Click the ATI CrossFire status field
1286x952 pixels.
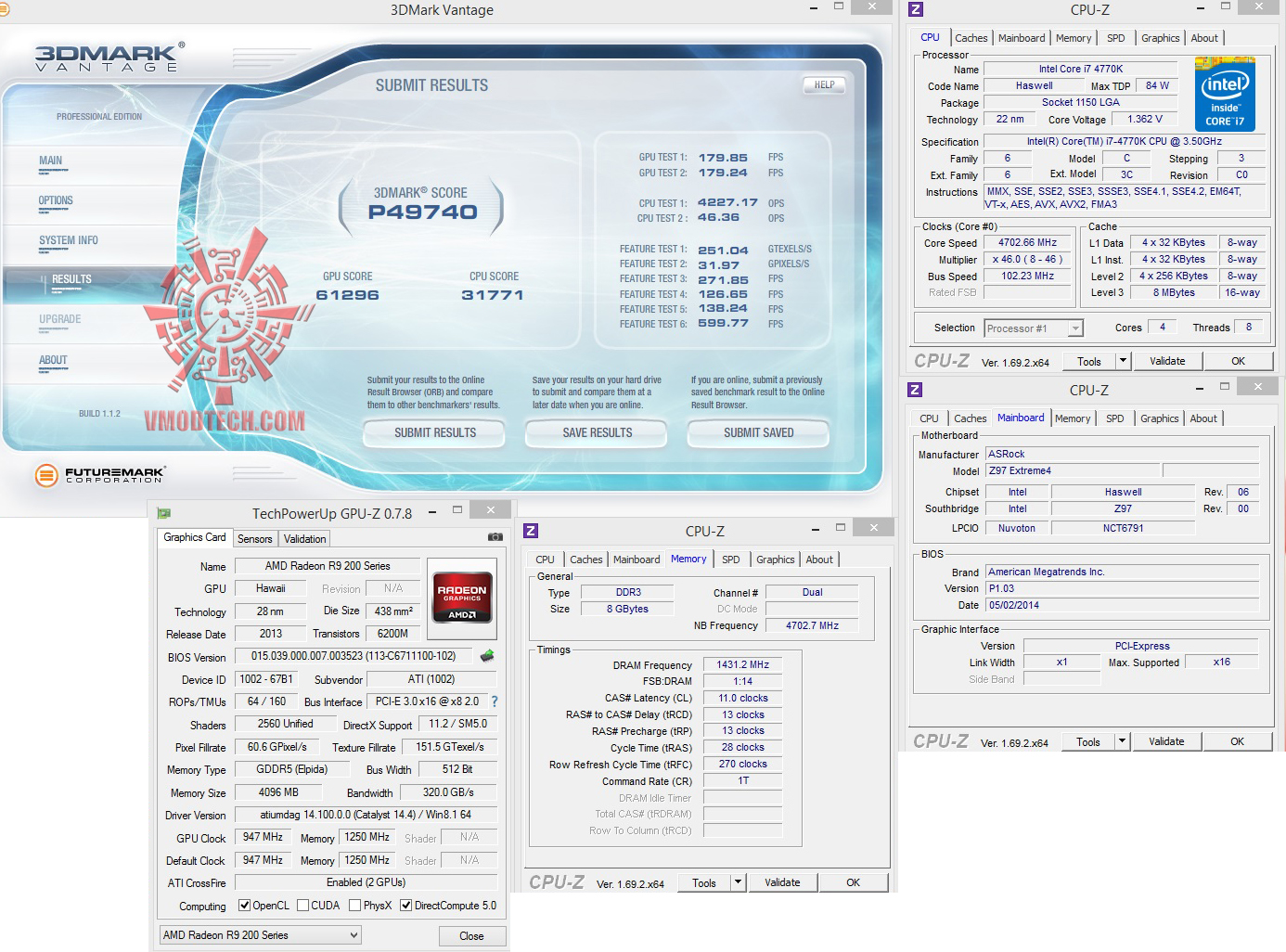click(x=366, y=882)
